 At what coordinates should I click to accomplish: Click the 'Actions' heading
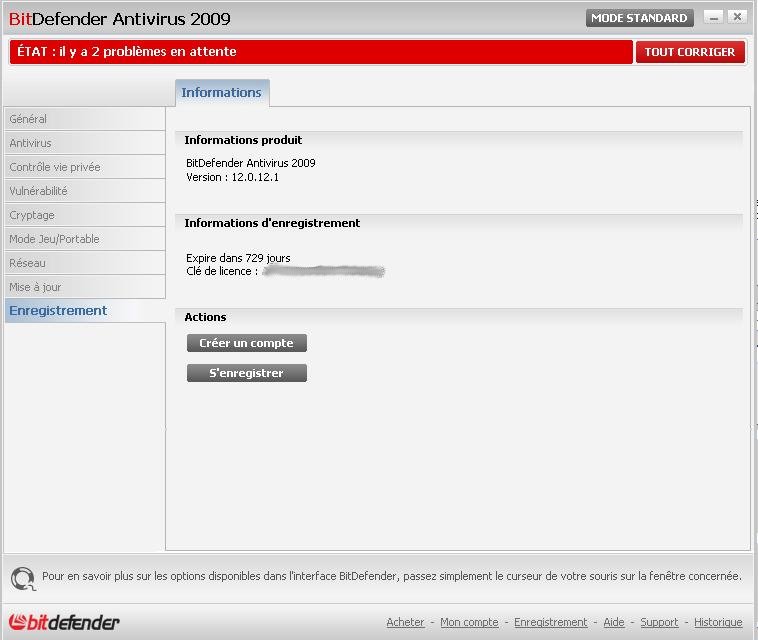pyautogui.click(x=205, y=317)
